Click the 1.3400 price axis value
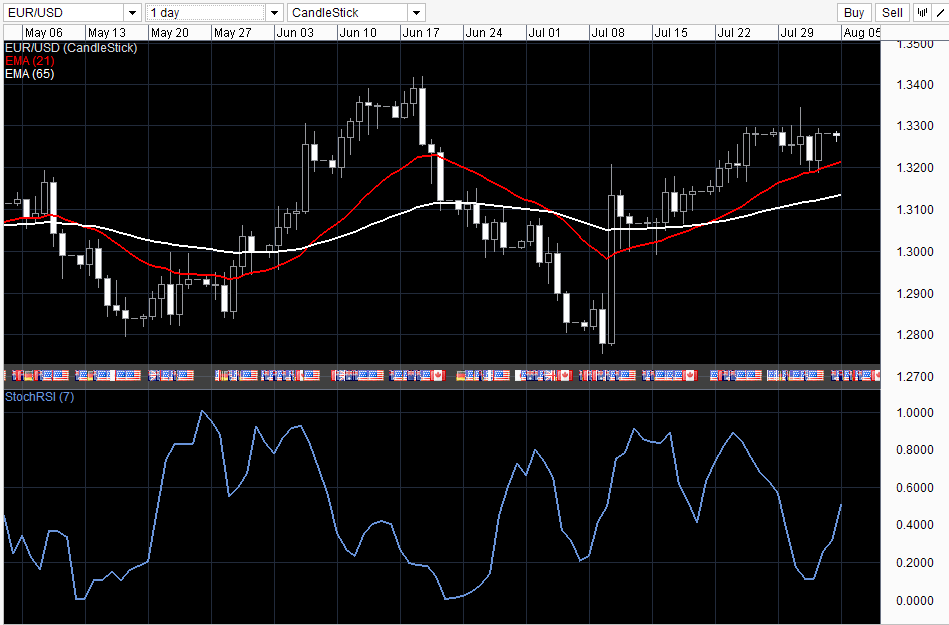949x625 pixels. click(915, 85)
